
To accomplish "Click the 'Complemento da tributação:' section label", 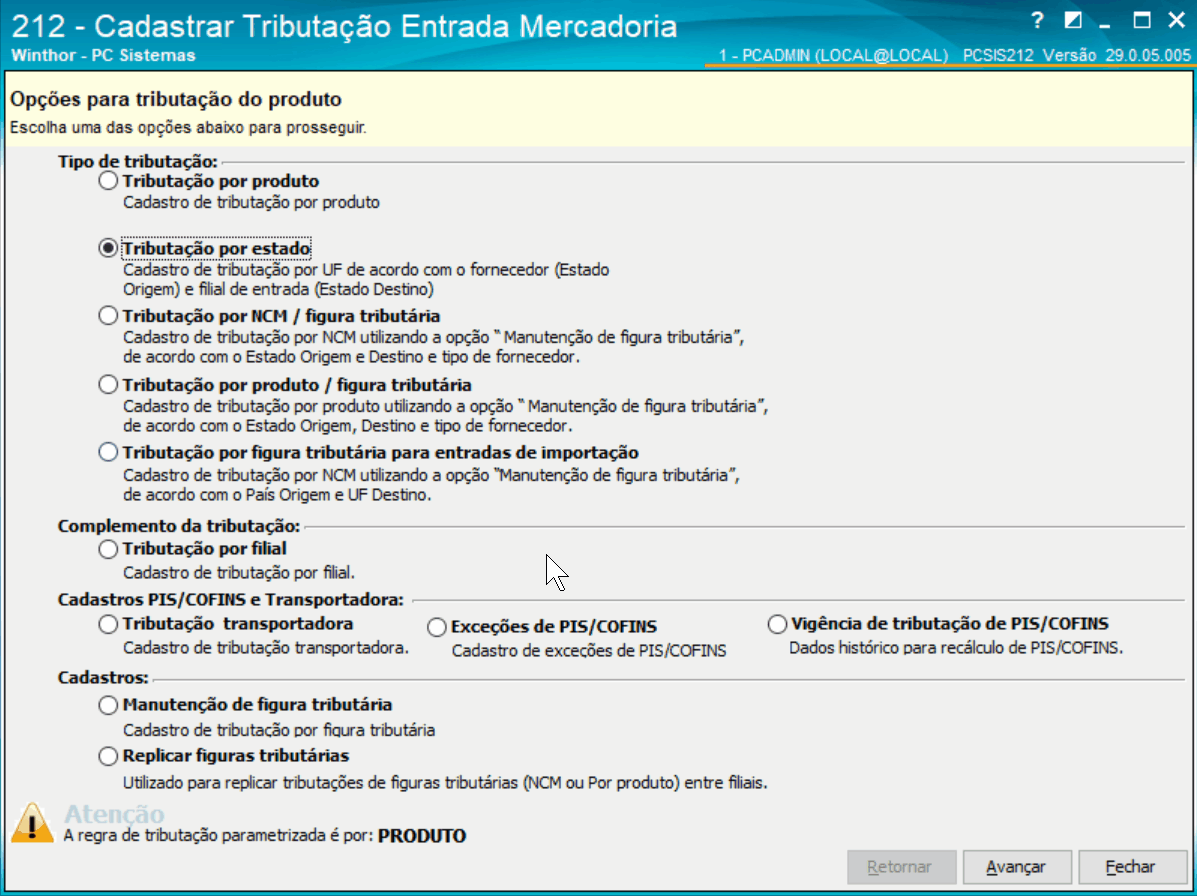I will 179,527.
